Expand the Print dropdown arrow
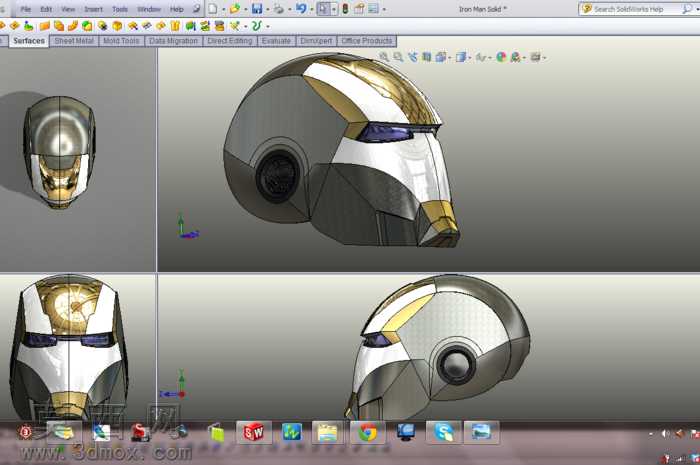 (x=289, y=9)
